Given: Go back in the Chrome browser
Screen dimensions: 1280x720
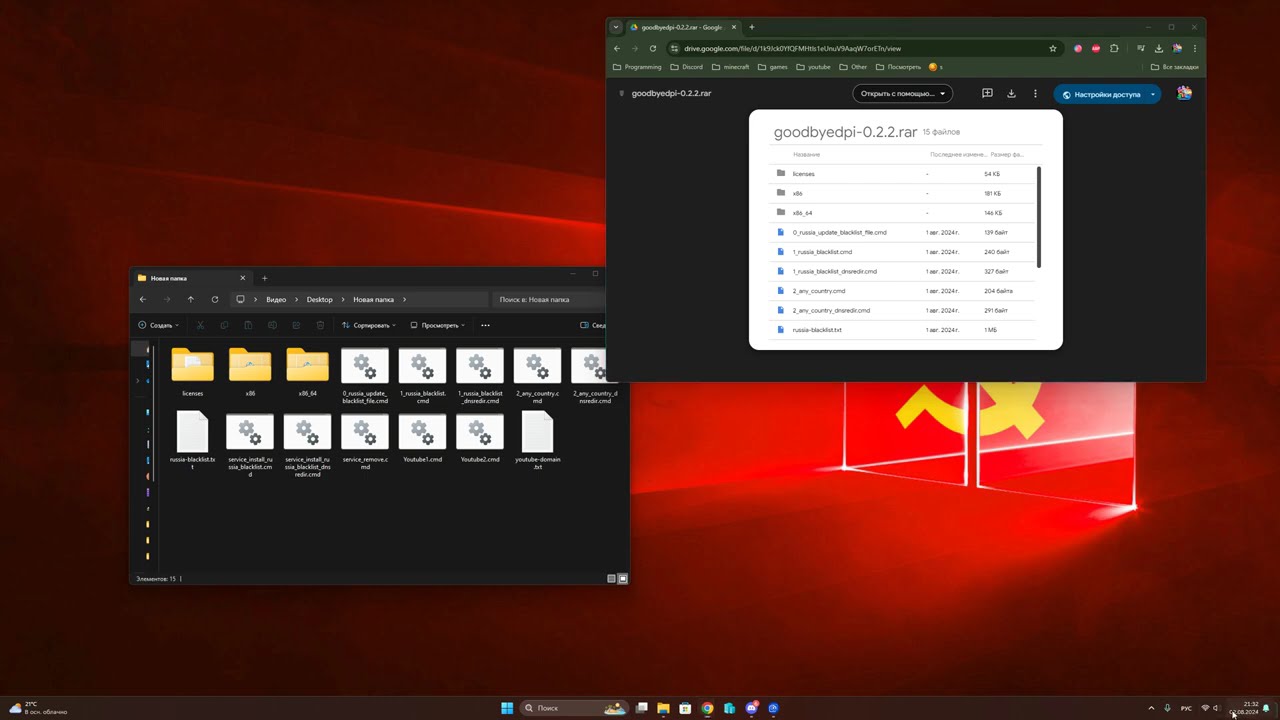Looking at the screenshot, I should tap(617, 48).
